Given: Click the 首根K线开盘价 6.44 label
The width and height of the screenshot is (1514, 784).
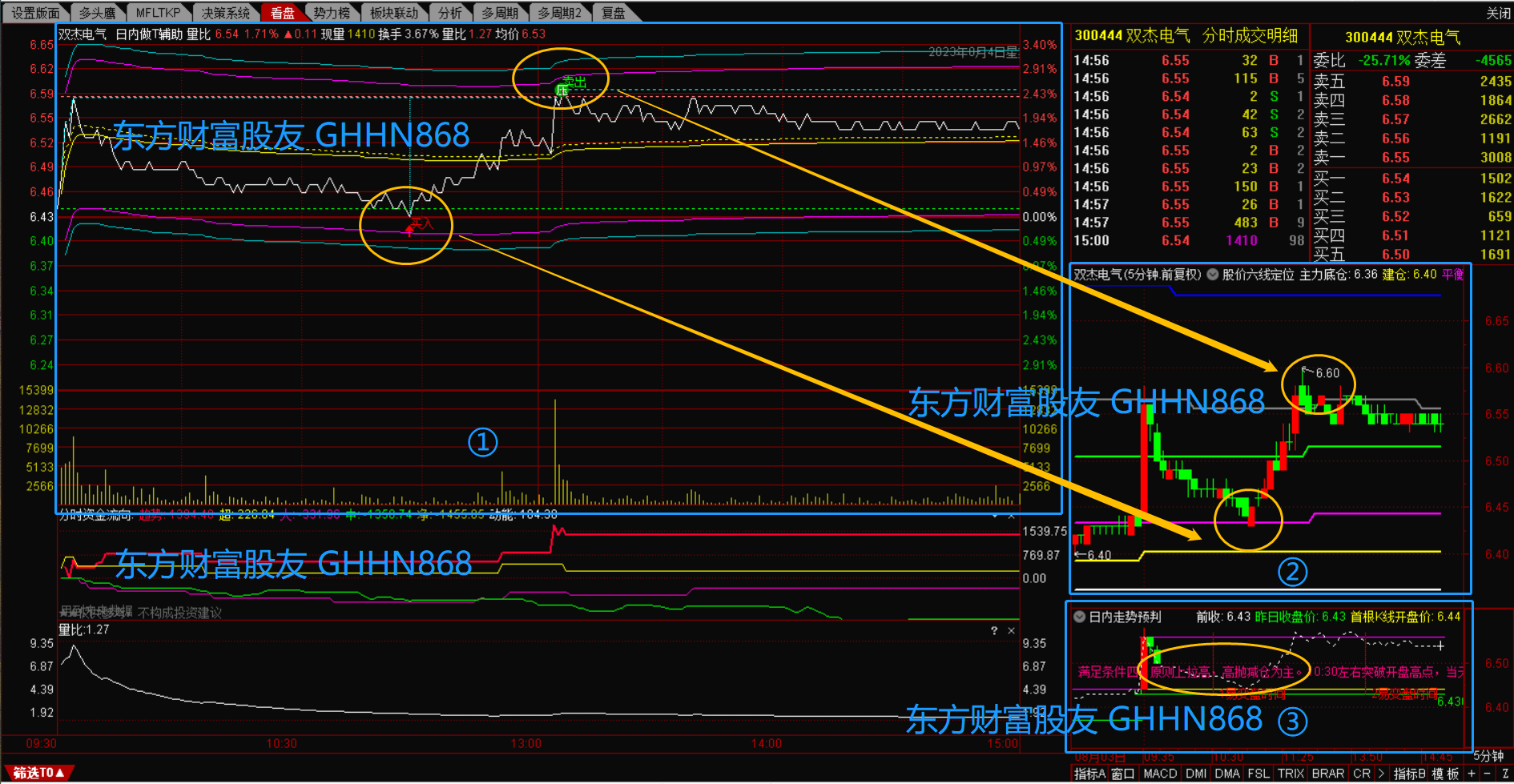Looking at the screenshot, I should [1405, 617].
